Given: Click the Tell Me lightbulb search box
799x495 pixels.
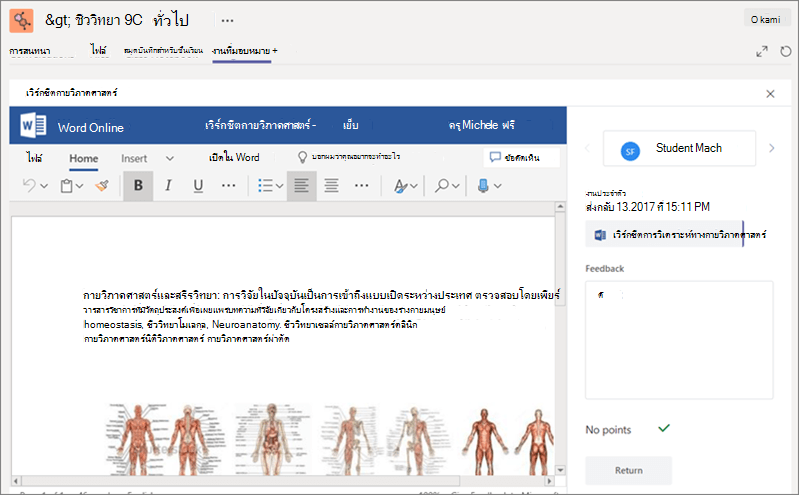Looking at the screenshot, I should (x=350, y=157).
